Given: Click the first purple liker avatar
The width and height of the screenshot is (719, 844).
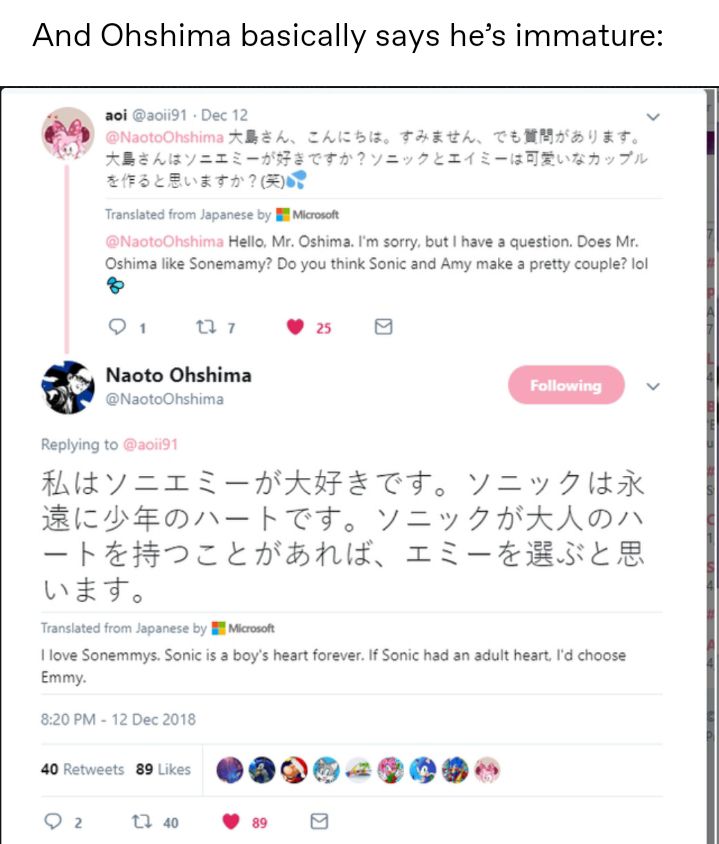Looking at the screenshot, I should click(x=230, y=770).
